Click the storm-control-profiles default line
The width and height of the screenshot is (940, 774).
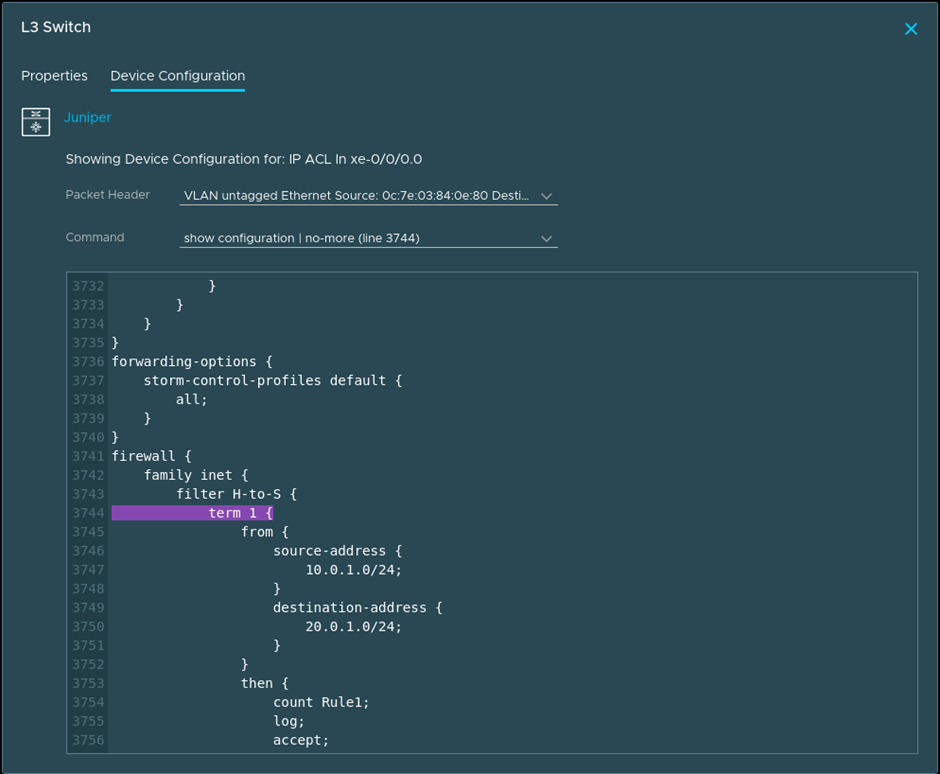(x=264, y=380)
